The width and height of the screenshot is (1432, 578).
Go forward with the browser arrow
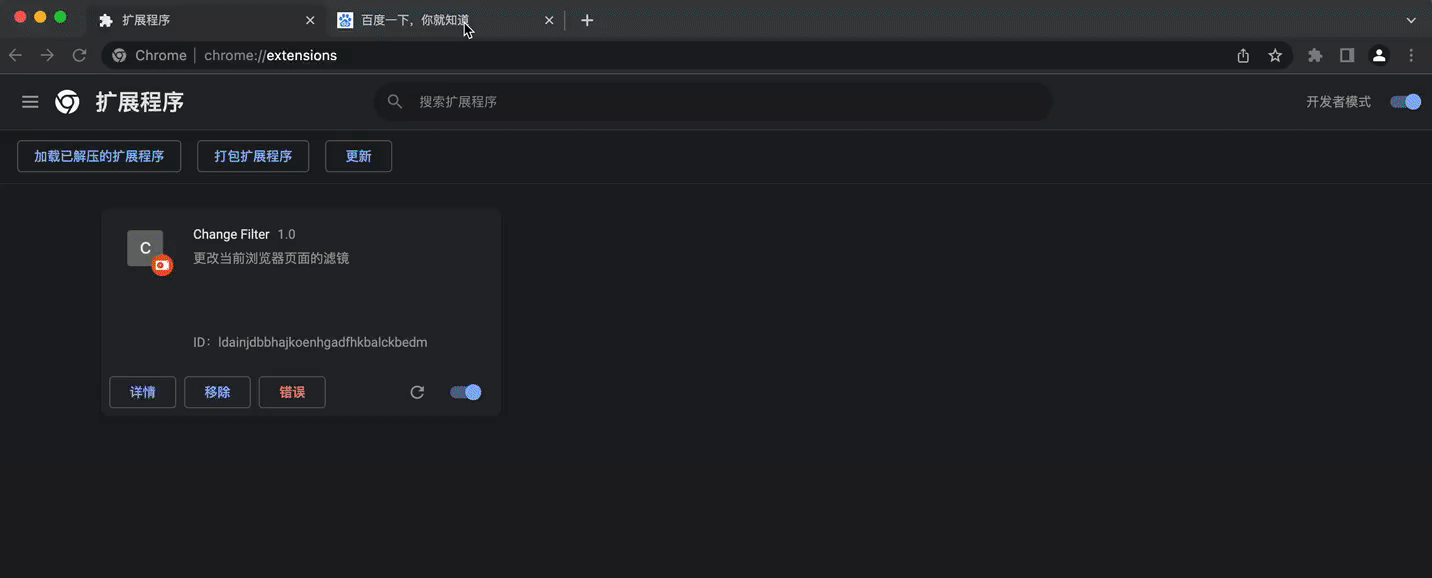click(47, 56)
